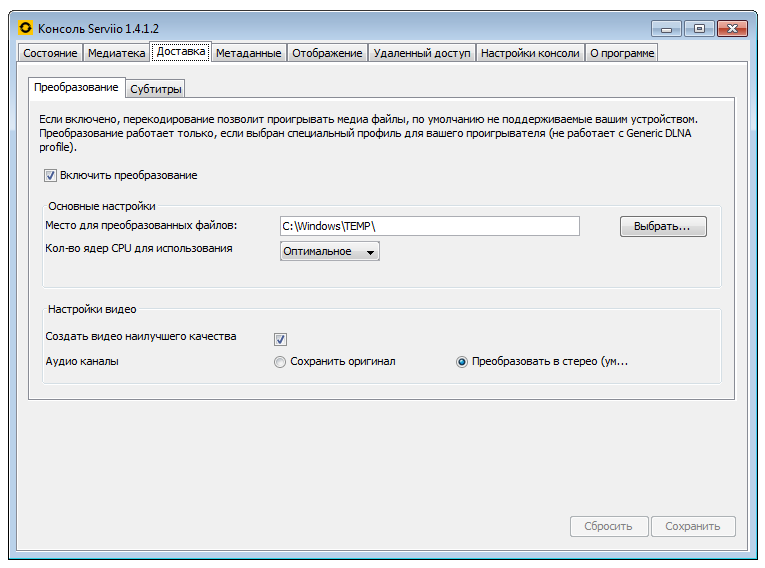Switch to the Медиатека tab
The height and width of the screenshot is (568, 765).
pos(117,53)
